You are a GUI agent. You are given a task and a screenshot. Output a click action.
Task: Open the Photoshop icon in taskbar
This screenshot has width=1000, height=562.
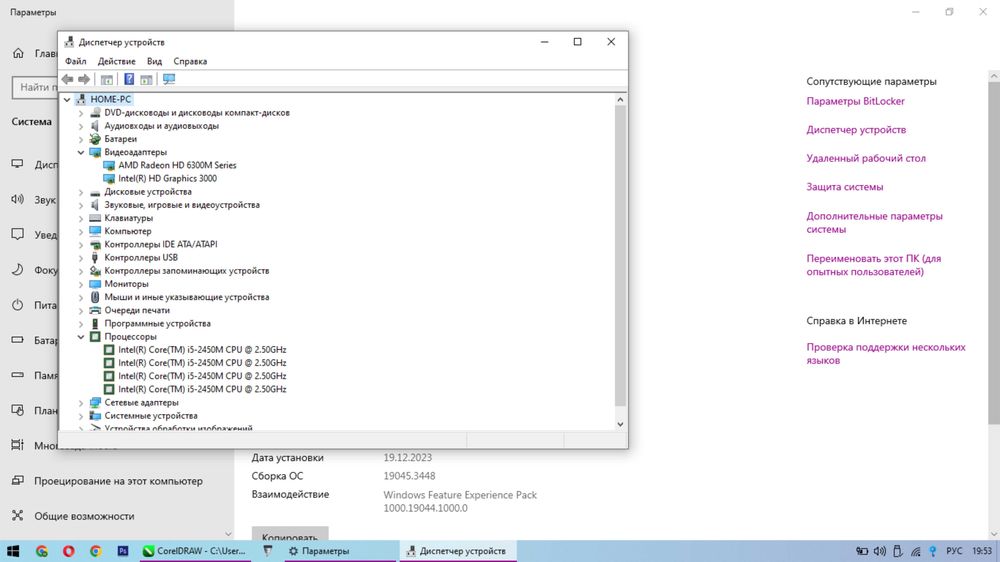click(x=122, y=551)
